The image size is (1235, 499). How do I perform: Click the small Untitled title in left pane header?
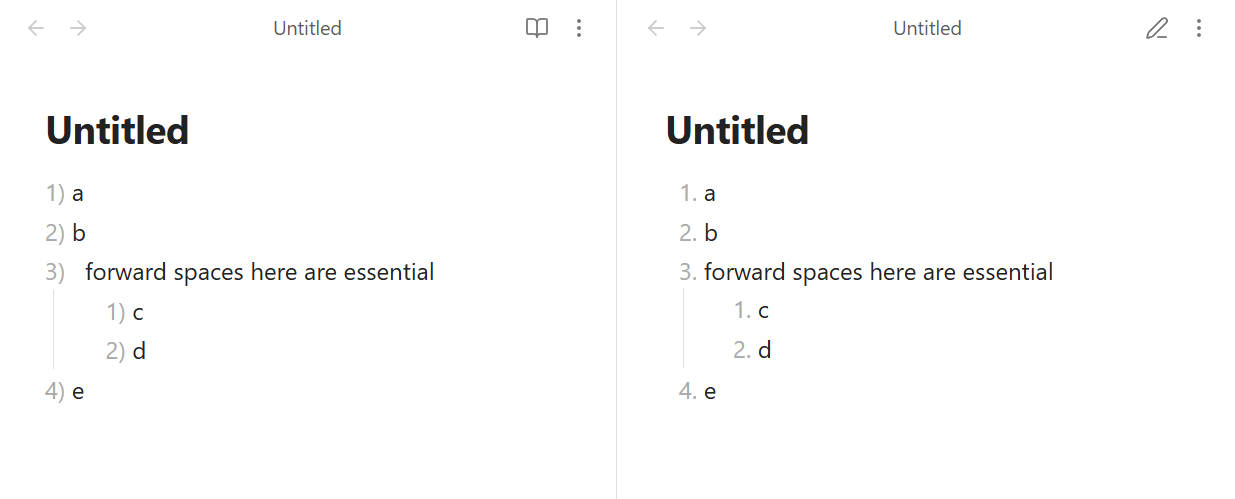click(307, 28)
